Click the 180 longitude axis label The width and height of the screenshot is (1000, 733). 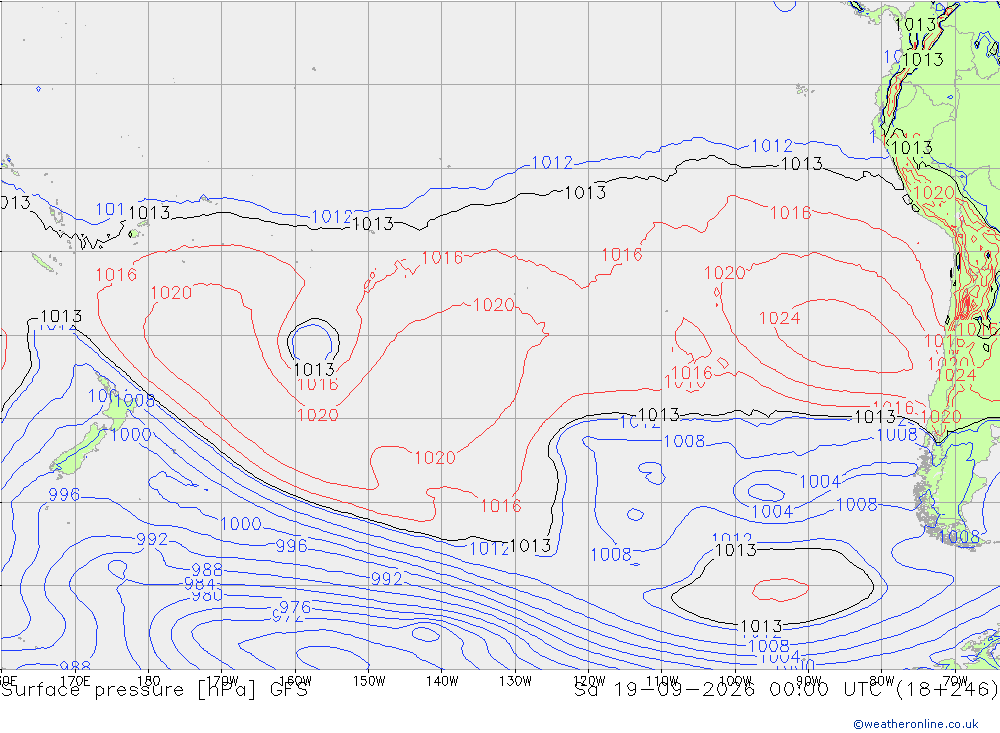point(149,681)
